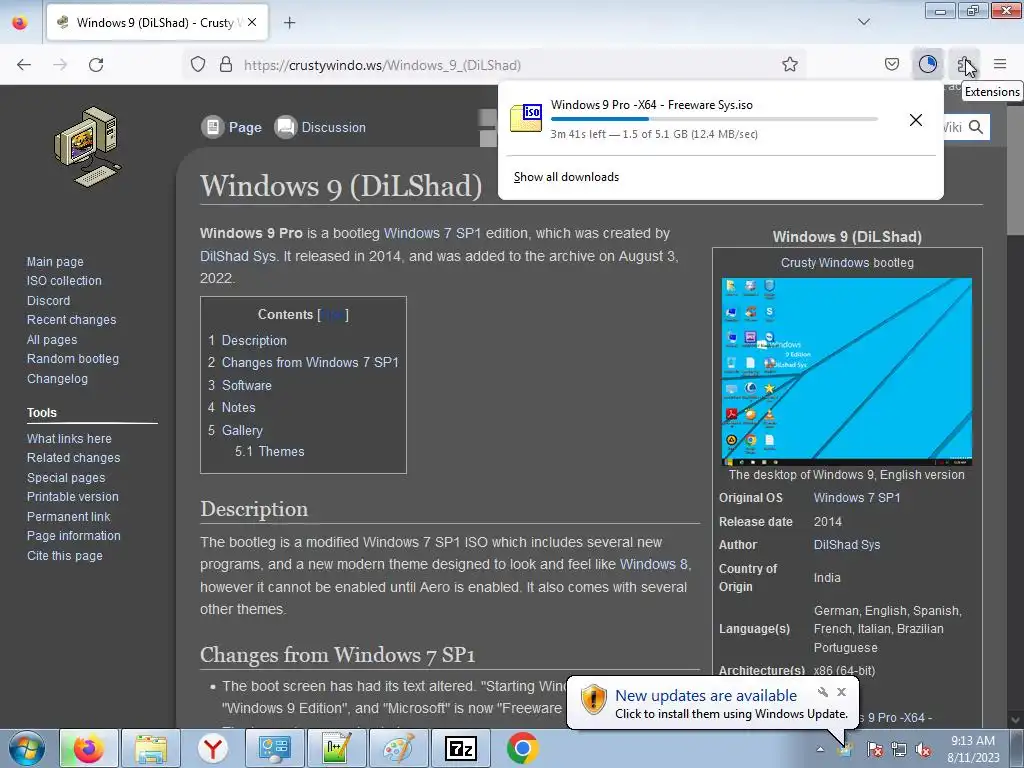Open Printable version link
This screenshot has width=1024, height=768.
[72, 497]
